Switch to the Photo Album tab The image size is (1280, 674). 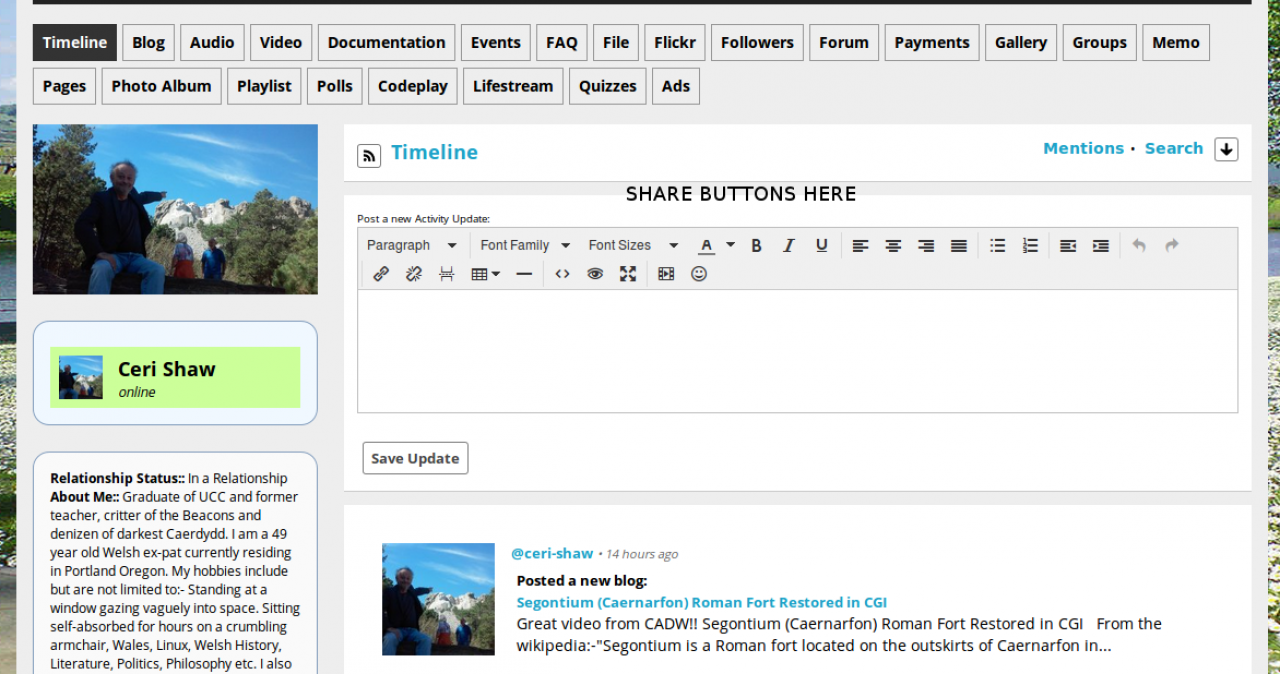(x=161, y=86)
